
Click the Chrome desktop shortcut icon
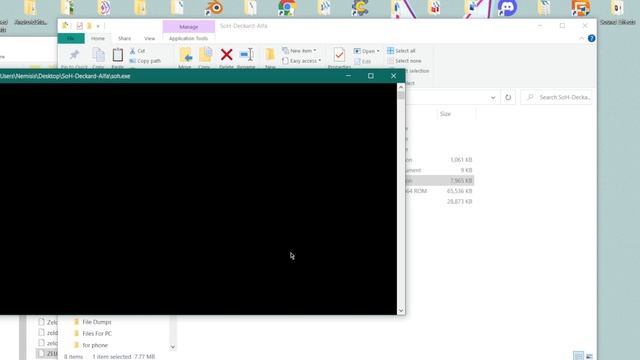[287, 8]
